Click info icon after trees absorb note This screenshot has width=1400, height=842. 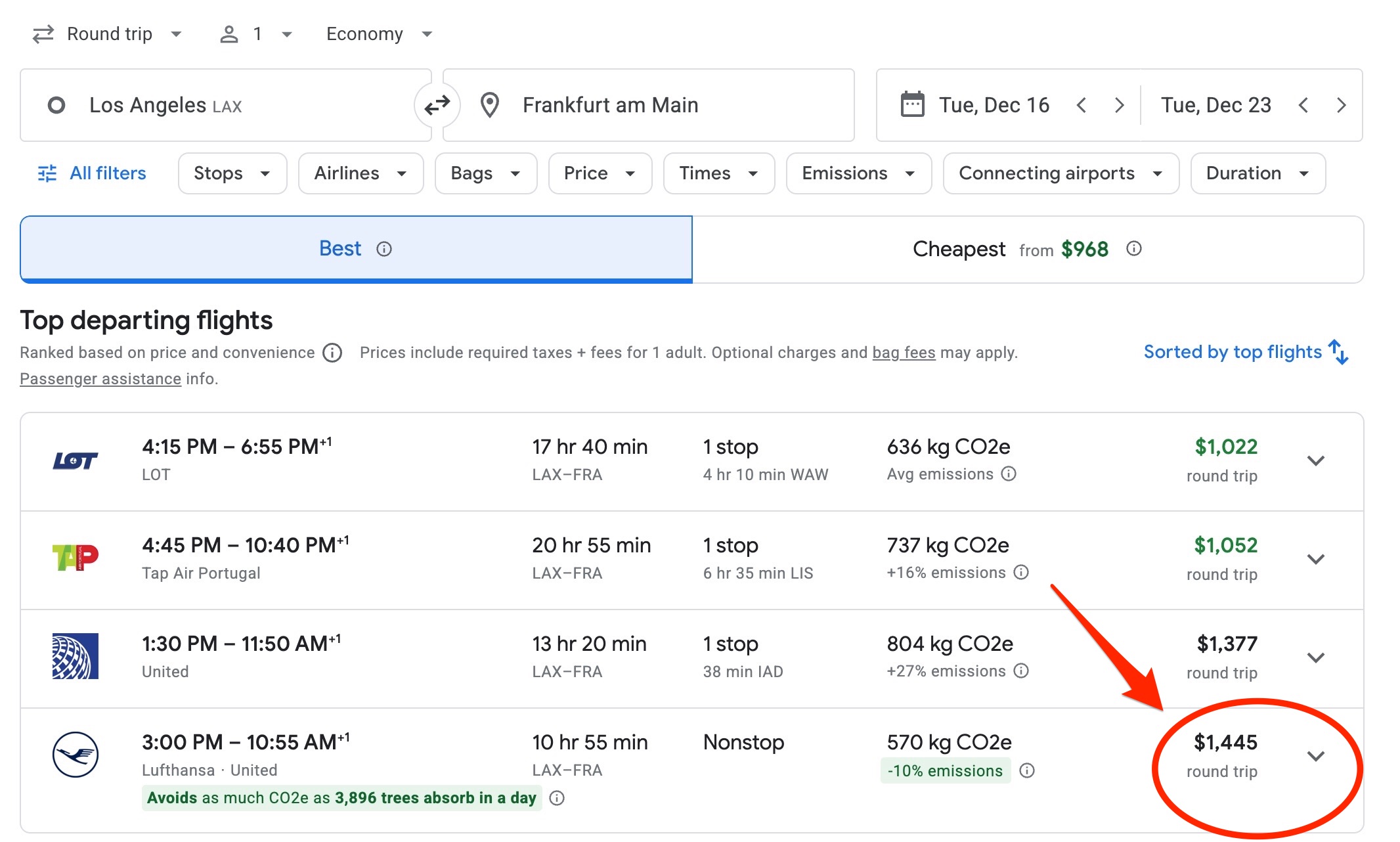coord(557,799)
